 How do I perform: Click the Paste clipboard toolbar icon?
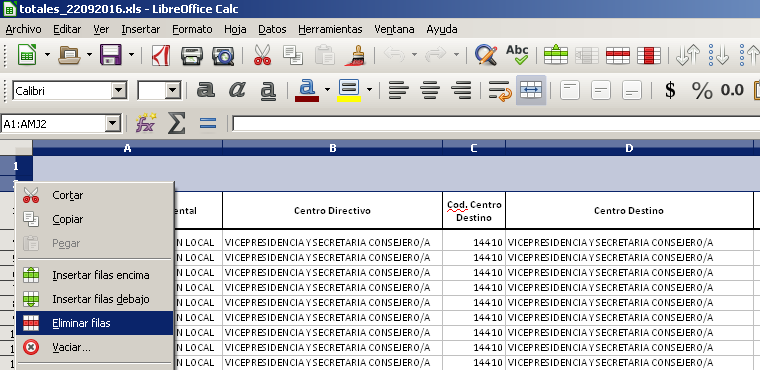tap(324, 55)
